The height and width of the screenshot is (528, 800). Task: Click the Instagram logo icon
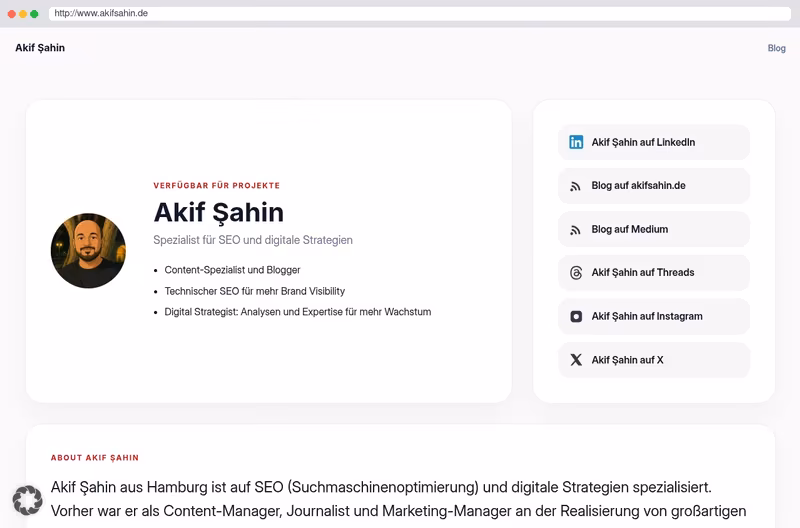576,317
